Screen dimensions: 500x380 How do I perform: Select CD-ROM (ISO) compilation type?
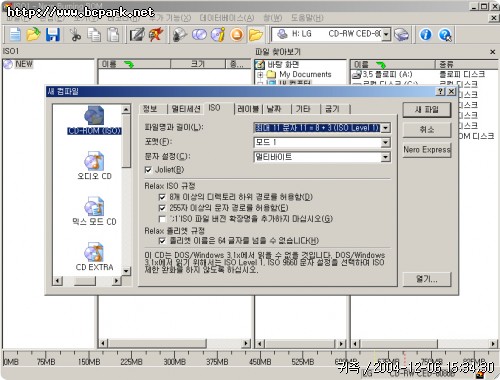click(x=94, y=120)
